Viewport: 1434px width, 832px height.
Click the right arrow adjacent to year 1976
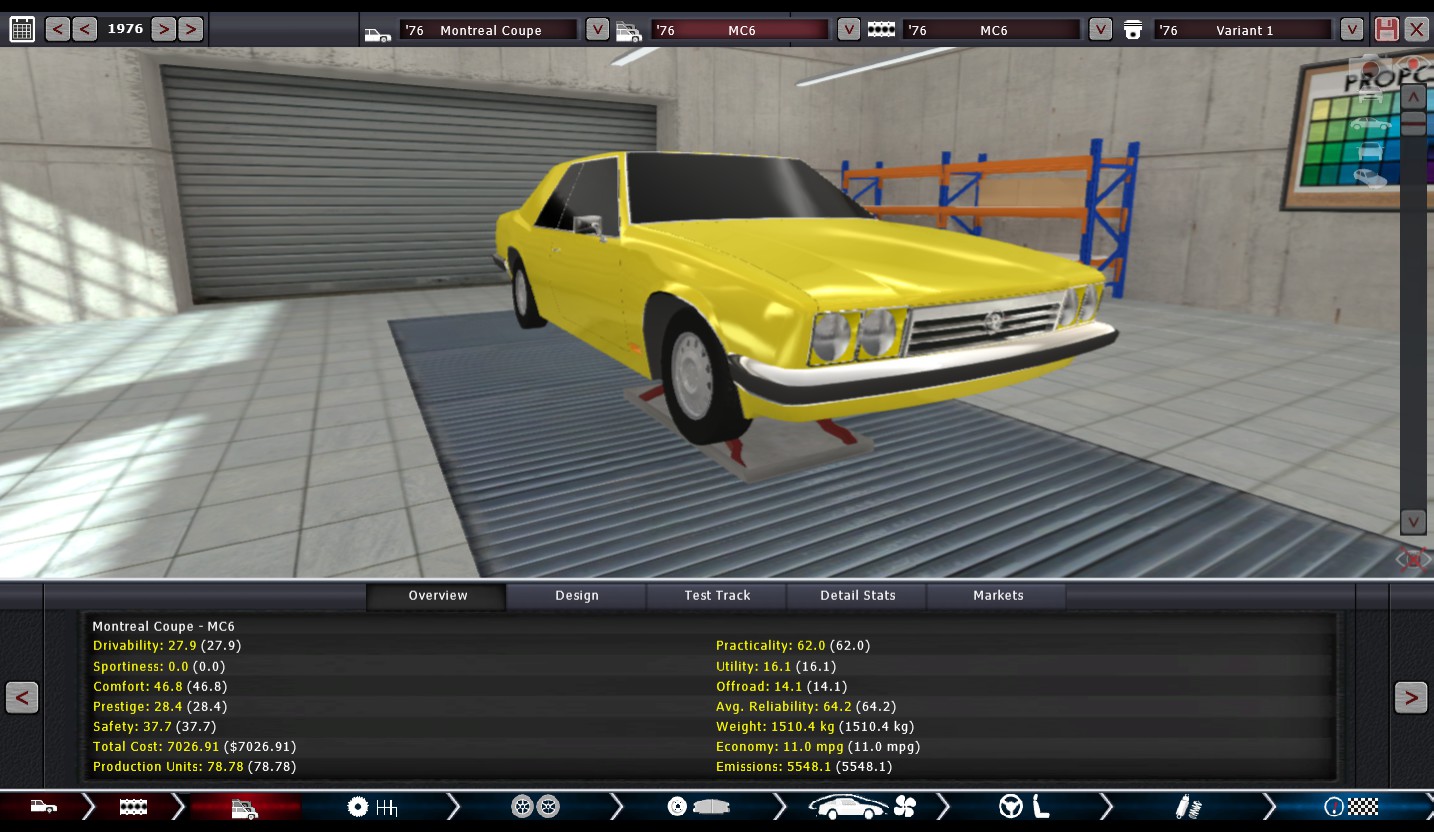click(163, 29)
